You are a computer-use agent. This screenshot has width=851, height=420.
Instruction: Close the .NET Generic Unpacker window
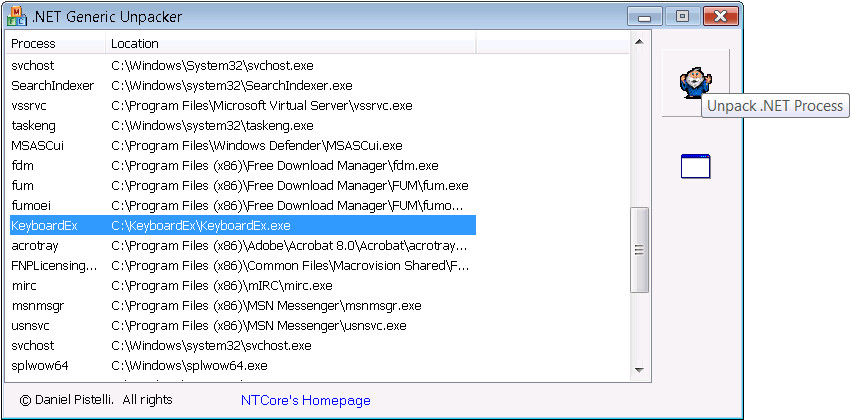[721, 16]
